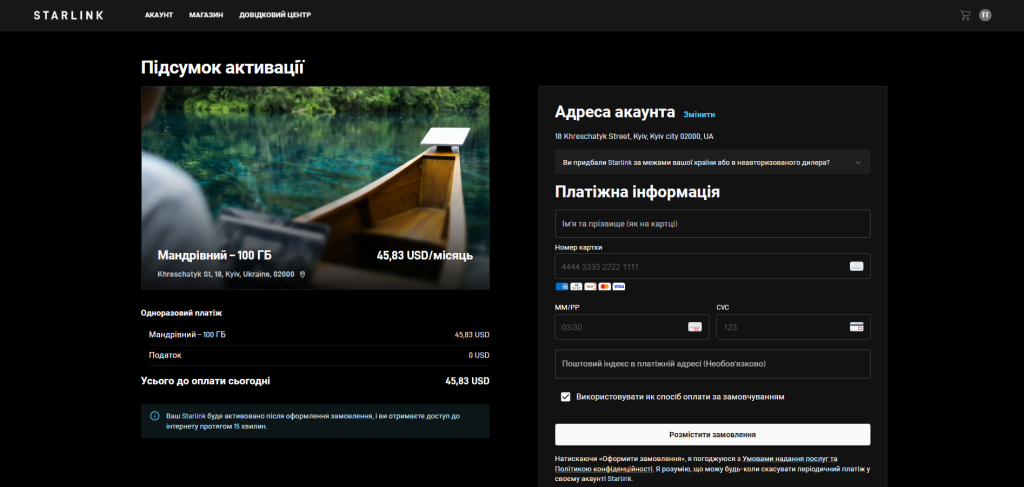Click the Visa card logo
Viewport: 1024px width, 487px height.
click(x=619, y=287)
